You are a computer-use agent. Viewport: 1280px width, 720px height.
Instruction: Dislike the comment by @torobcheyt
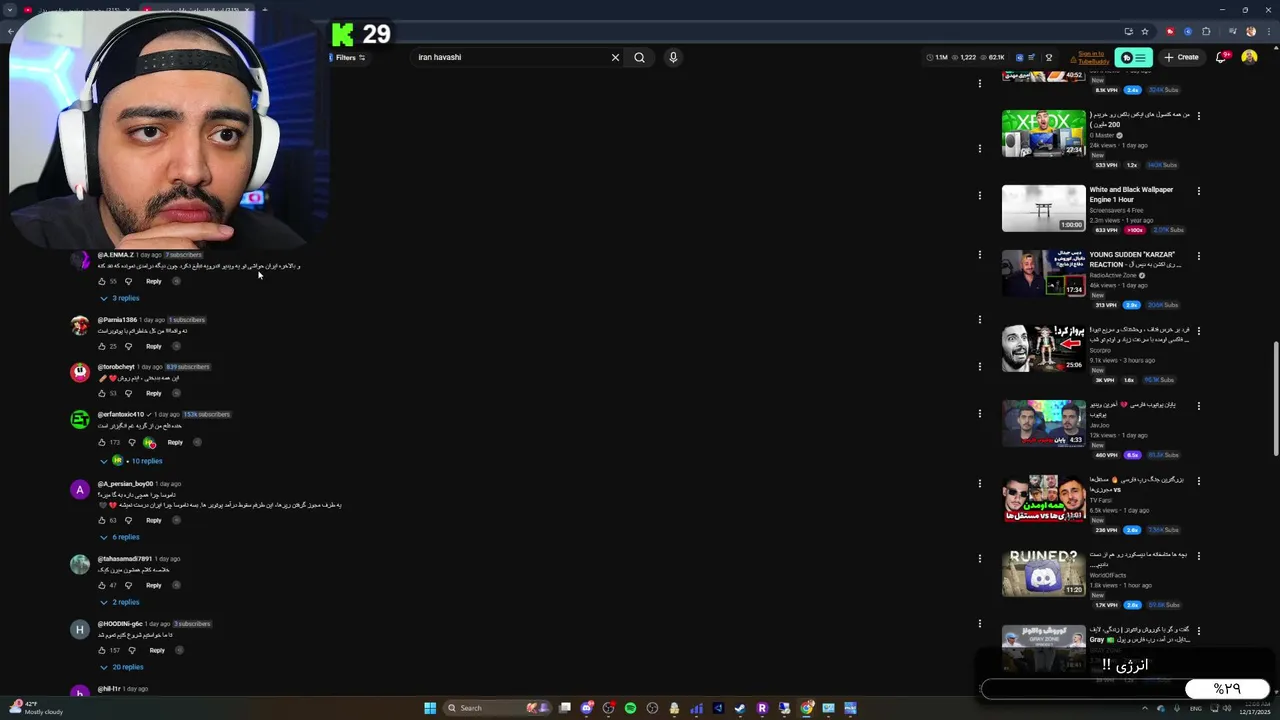(128, 393)
